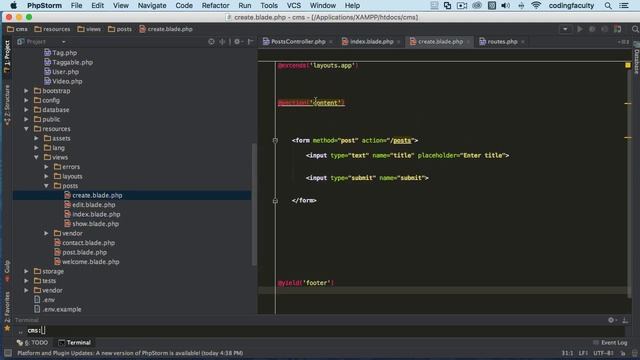The height and width of the screenshot is (360, 640).
Task: Switch to index.blade.php tab
Action: click(x=371, y=42)
